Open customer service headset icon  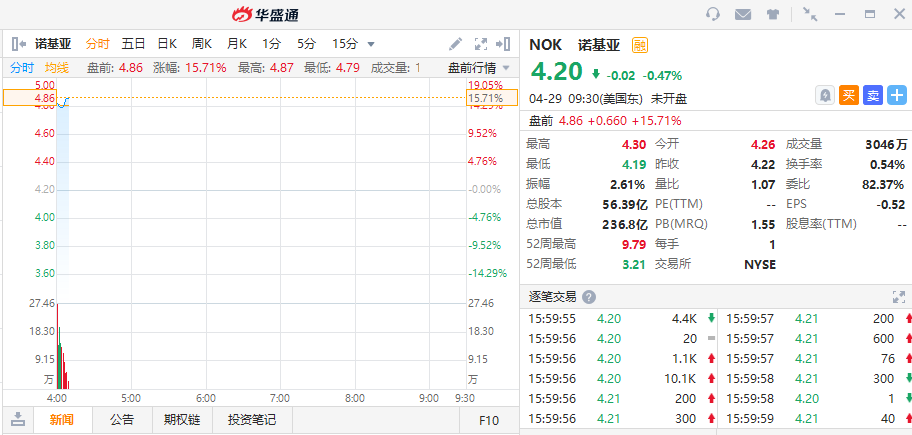[x=713, y=14]
